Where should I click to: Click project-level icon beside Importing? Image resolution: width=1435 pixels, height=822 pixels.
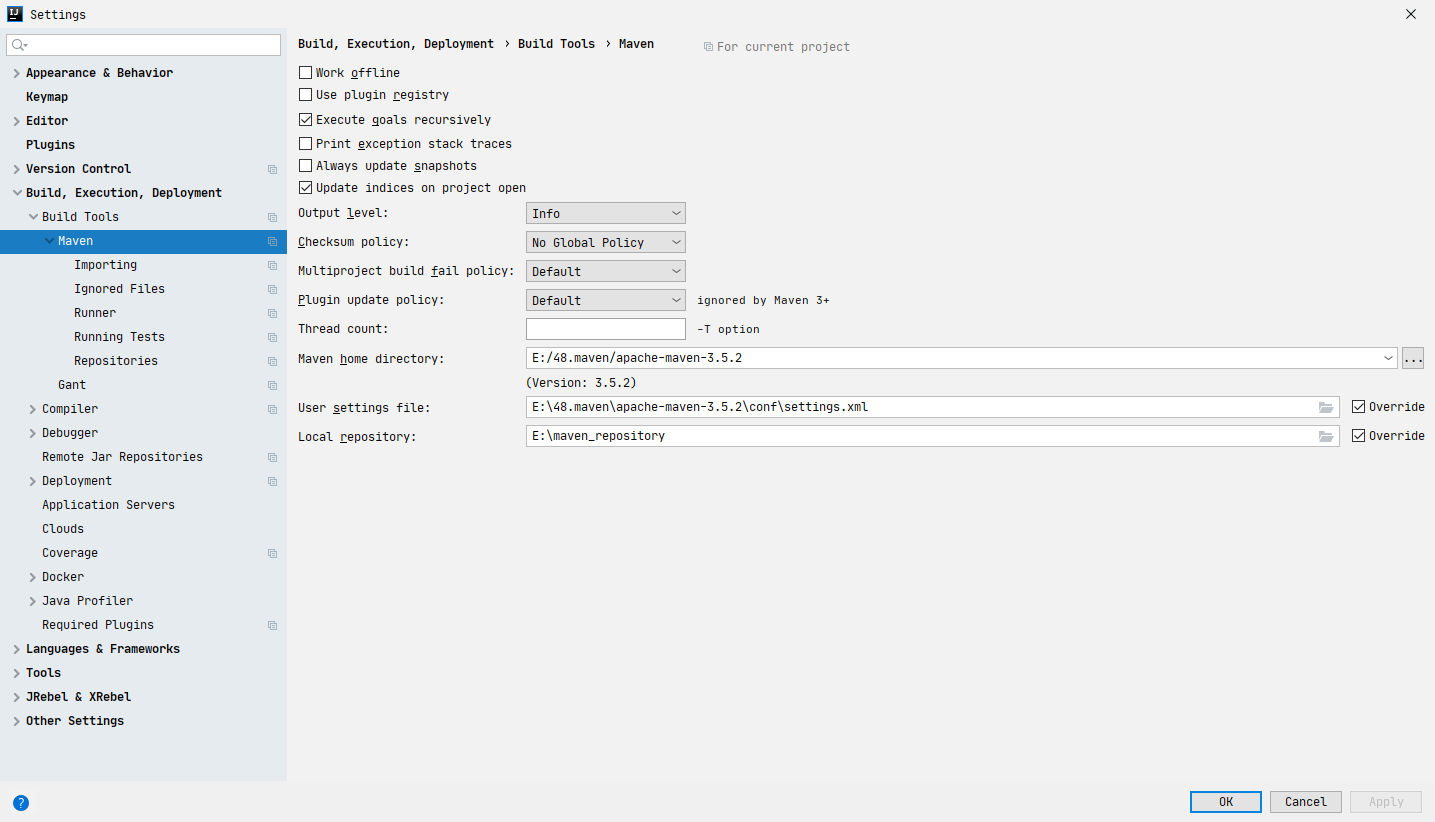[x=272, y=265]
